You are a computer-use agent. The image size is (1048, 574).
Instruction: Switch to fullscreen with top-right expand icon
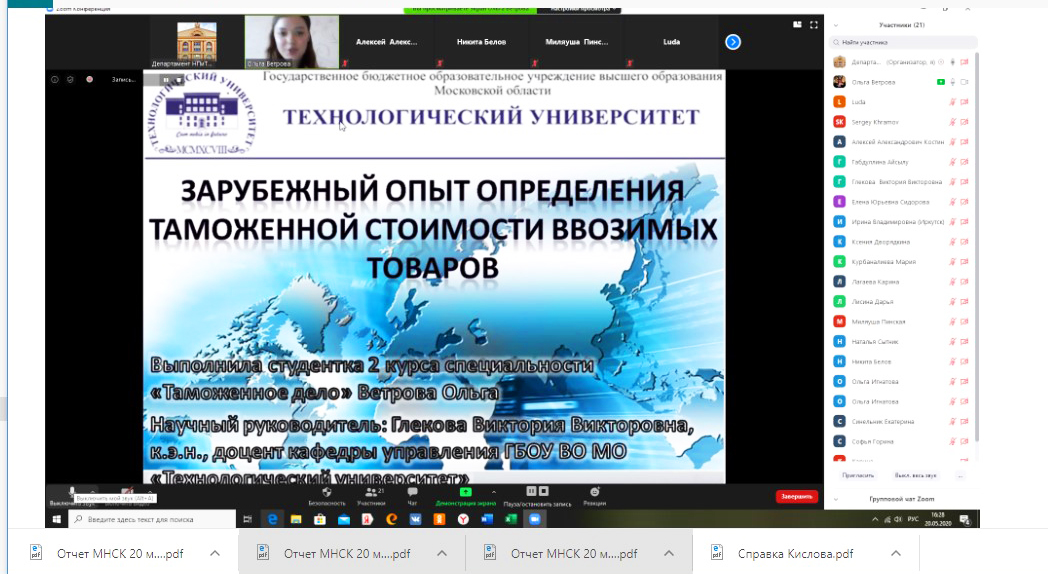click(x=813, y=25)
